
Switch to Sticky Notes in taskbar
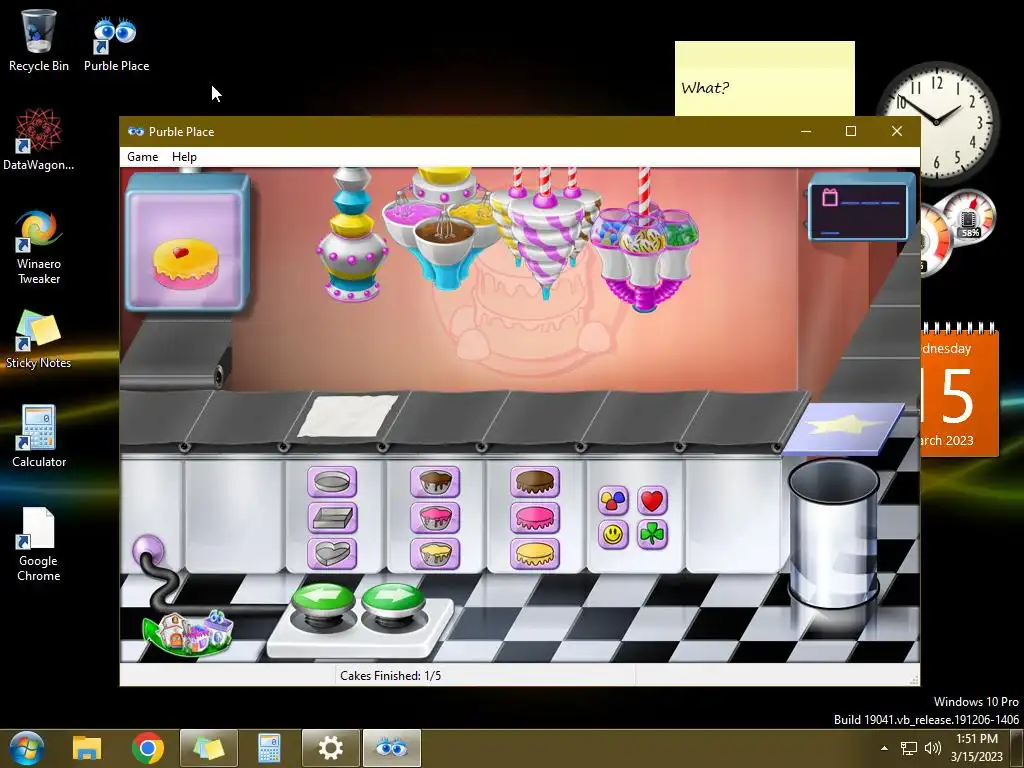pyautogui.click(x=208, y=748)
